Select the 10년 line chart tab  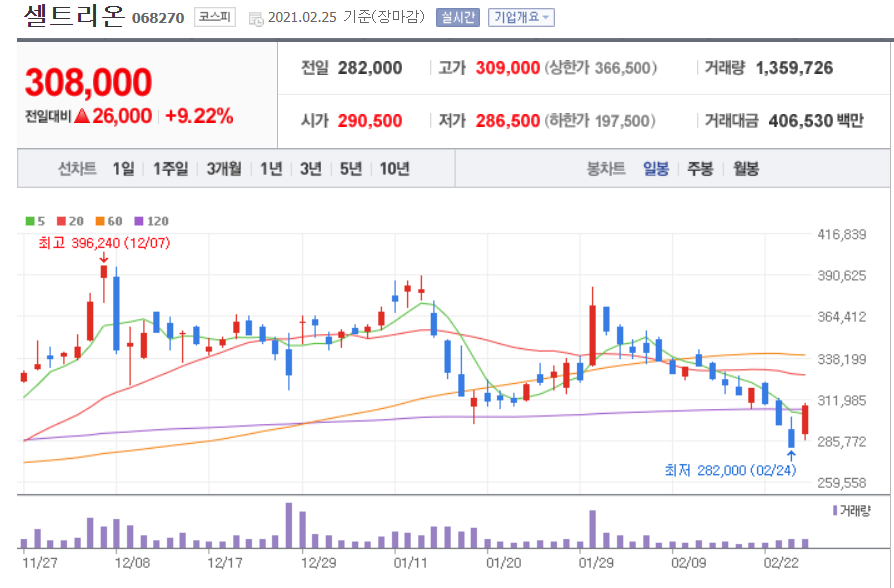pyautogui.click(x=395, y=169)
